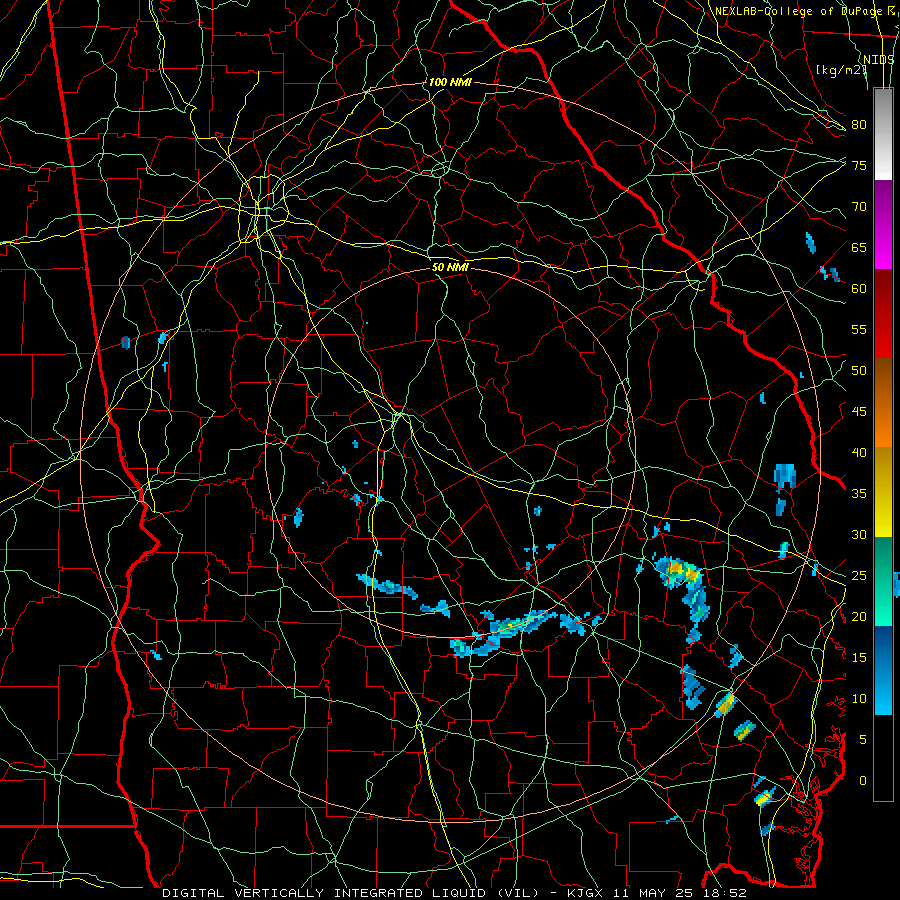
Task: Click the 35 value on the VIL scale
Action: point(859,494)
